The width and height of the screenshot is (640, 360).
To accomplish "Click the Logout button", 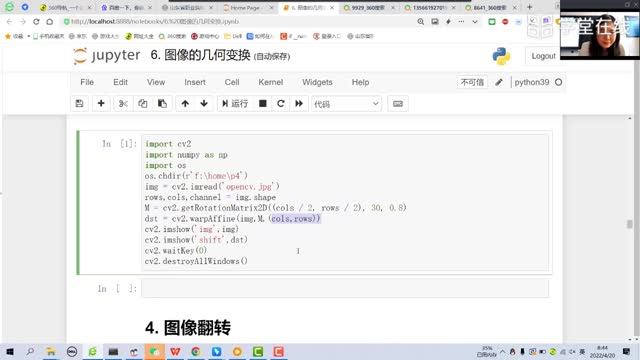I will pyautogui.click(x=543, y=56).
